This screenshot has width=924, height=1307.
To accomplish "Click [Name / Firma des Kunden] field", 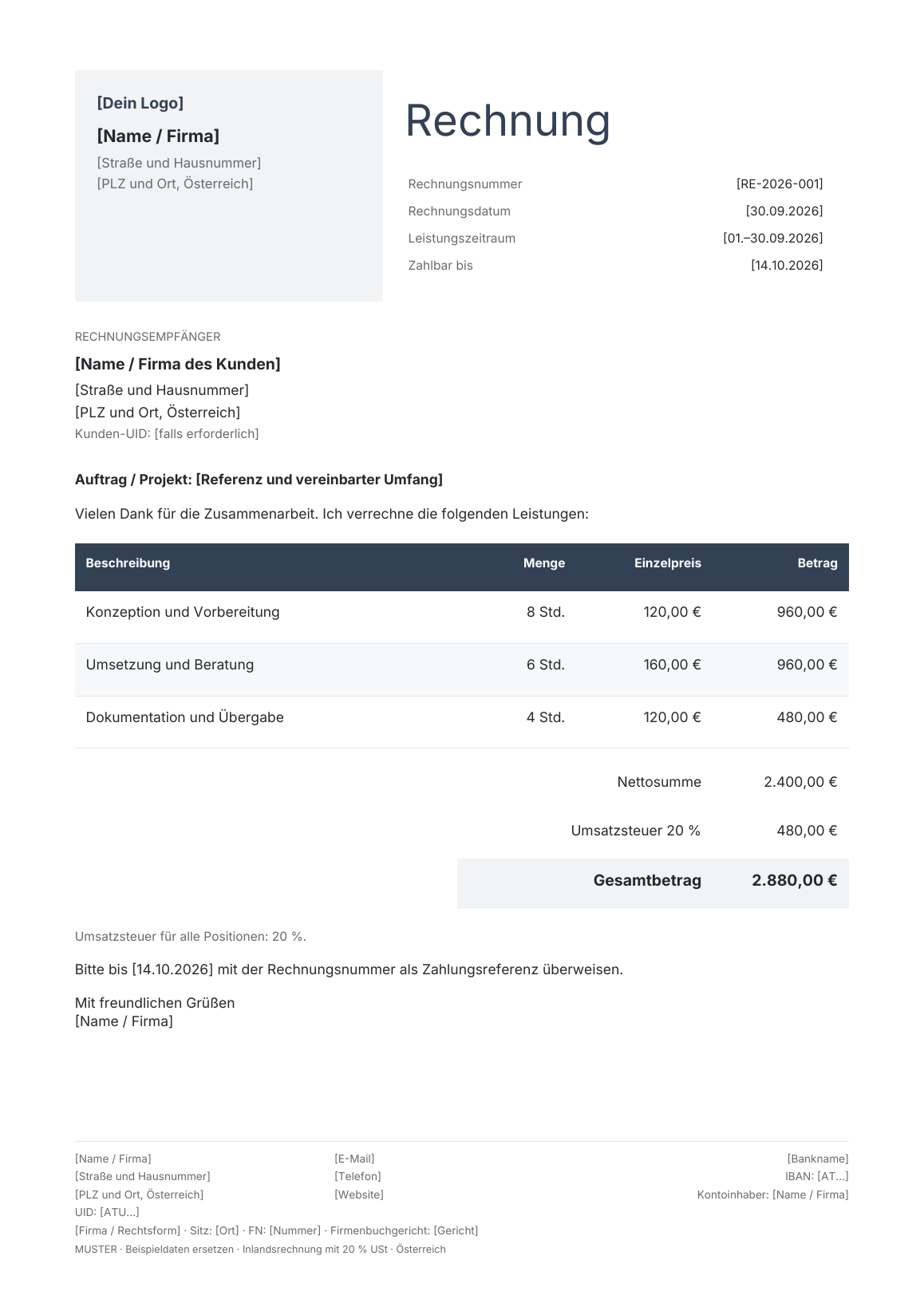I will 178,365.
